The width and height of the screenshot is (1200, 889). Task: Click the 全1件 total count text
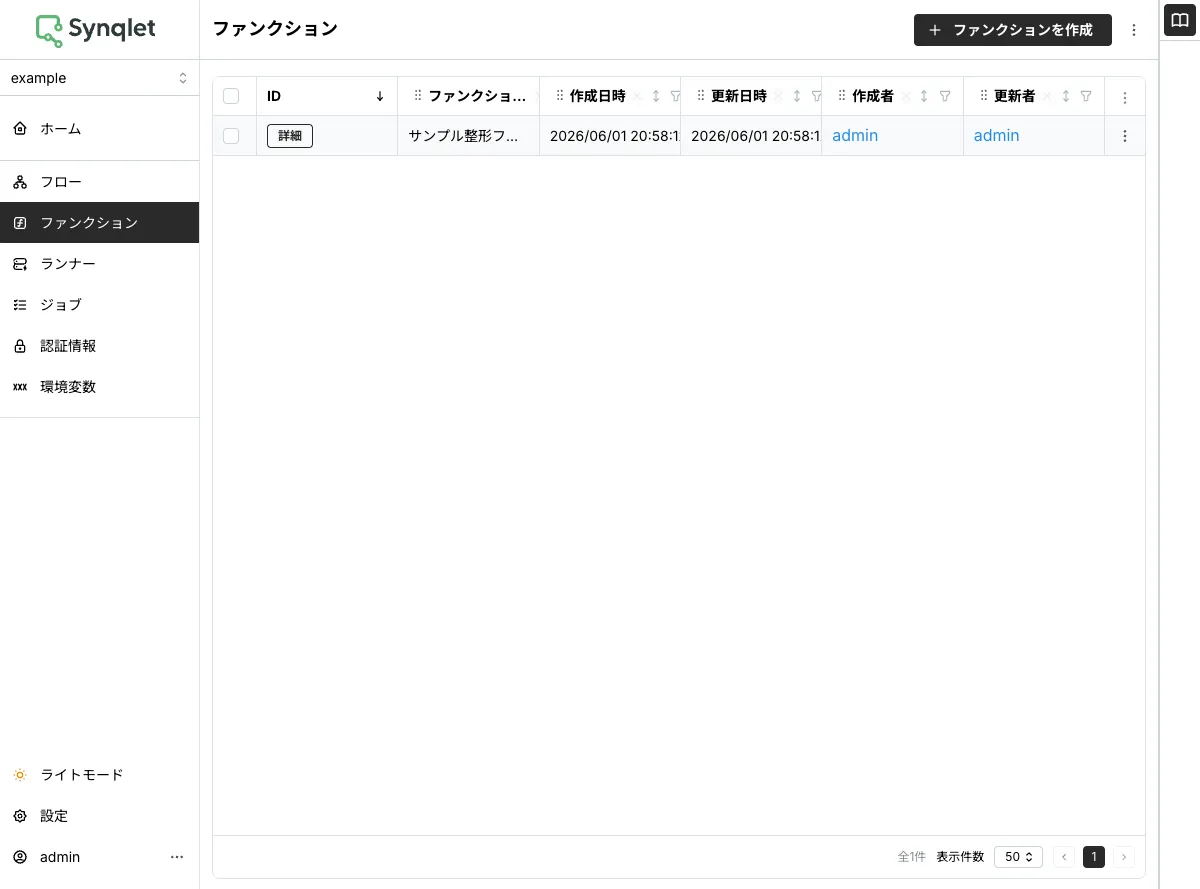tap(911, 857)
